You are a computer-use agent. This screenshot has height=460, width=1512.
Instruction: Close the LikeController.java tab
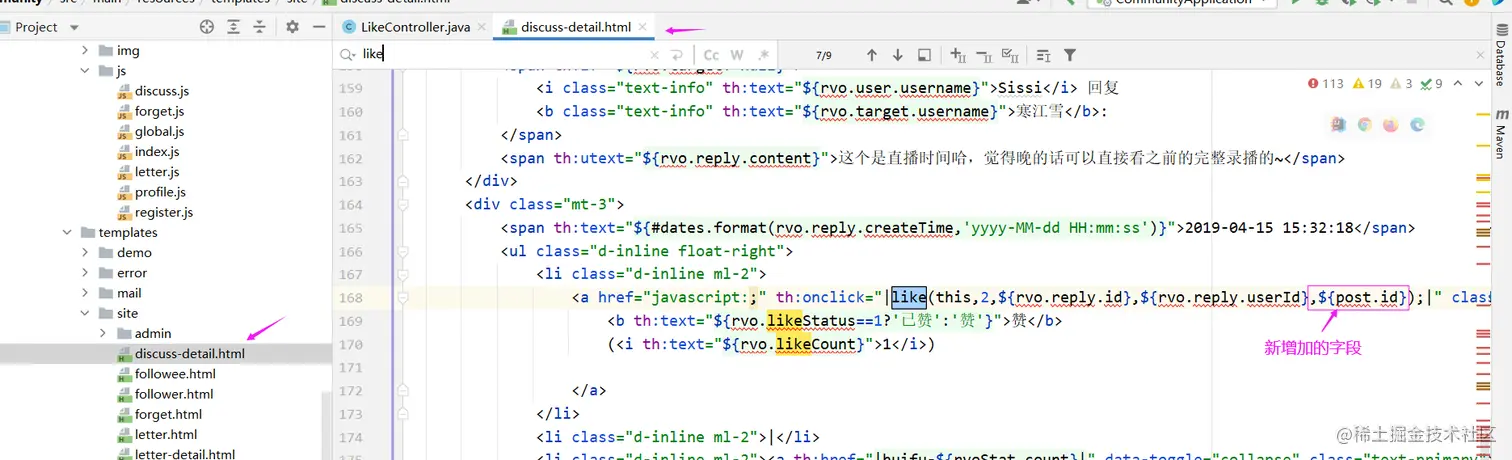tap(483, 27)
